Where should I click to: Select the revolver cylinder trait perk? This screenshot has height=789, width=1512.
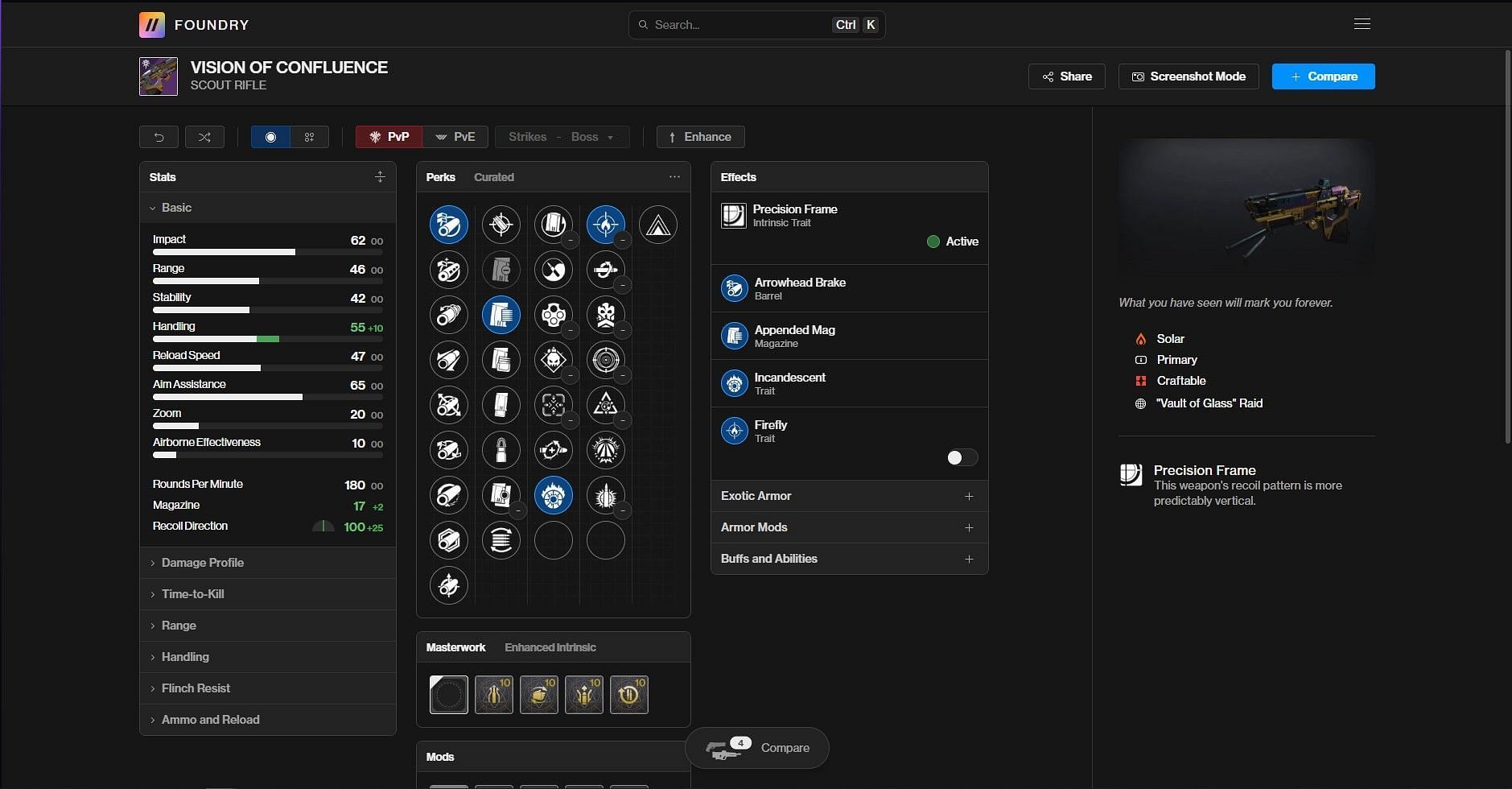click(x=554, y=315)
